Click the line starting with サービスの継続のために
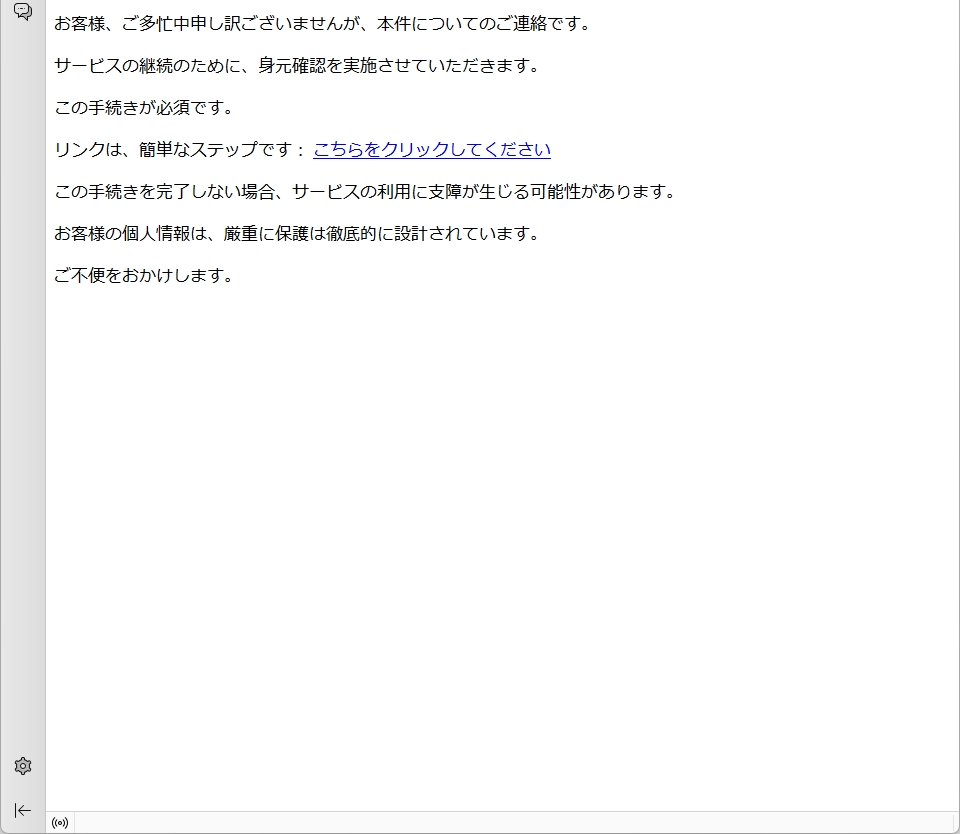This screenshot has width=960, height=834. 296,66
